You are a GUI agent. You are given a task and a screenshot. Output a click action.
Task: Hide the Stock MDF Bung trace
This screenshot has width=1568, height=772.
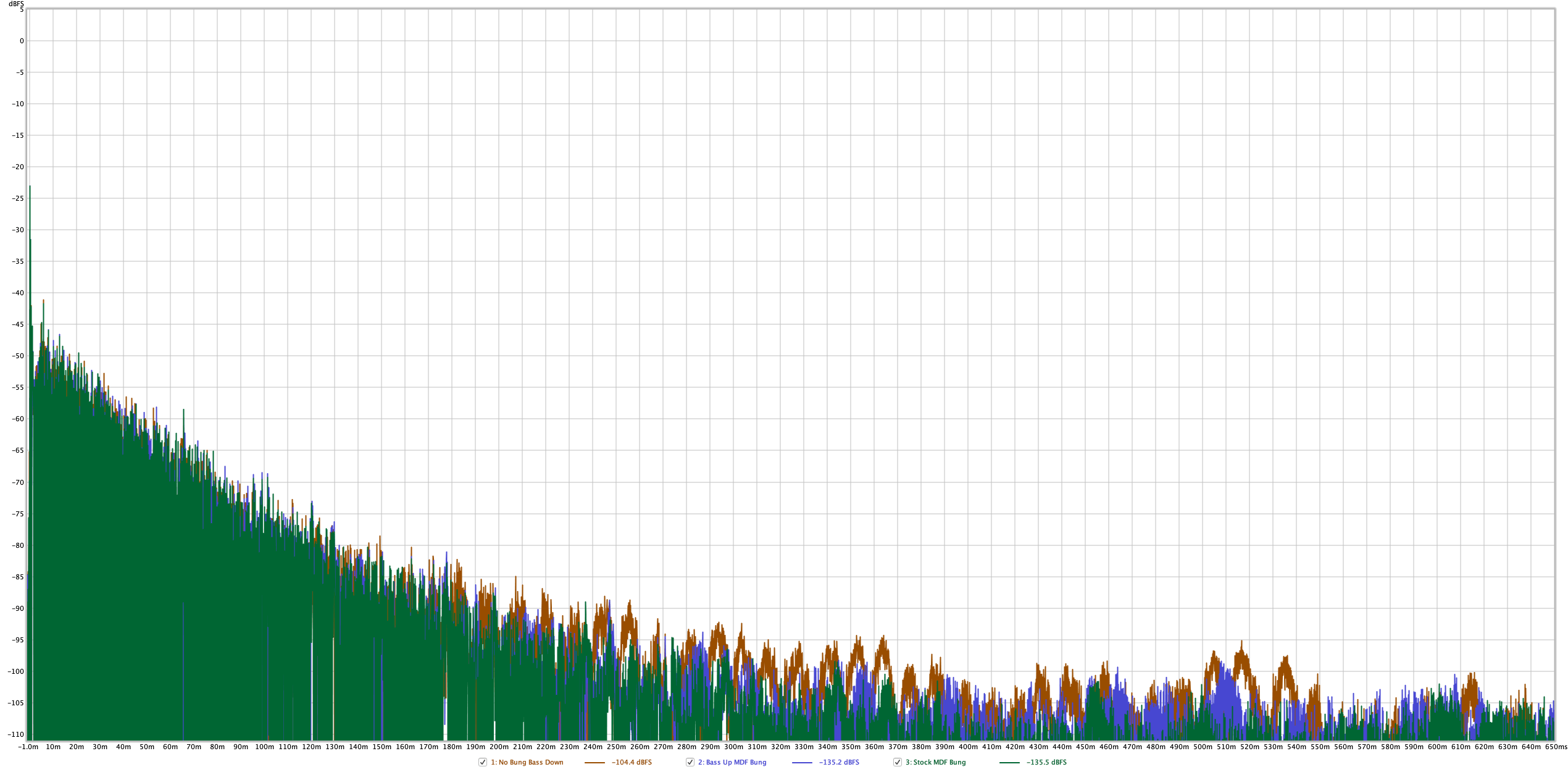pos(898,762)
